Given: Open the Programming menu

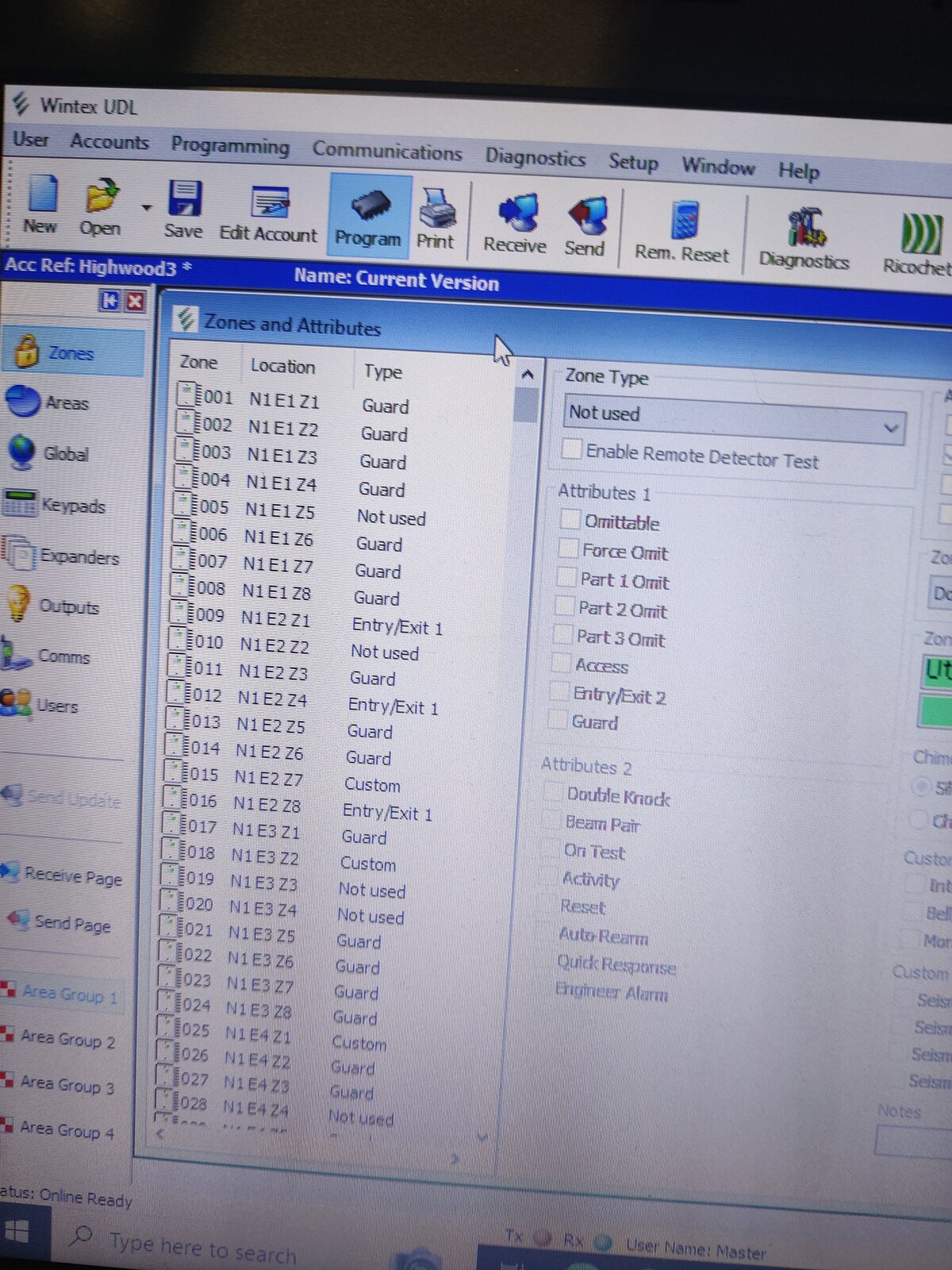Looking at the screenshot, I should click(230, 146).
